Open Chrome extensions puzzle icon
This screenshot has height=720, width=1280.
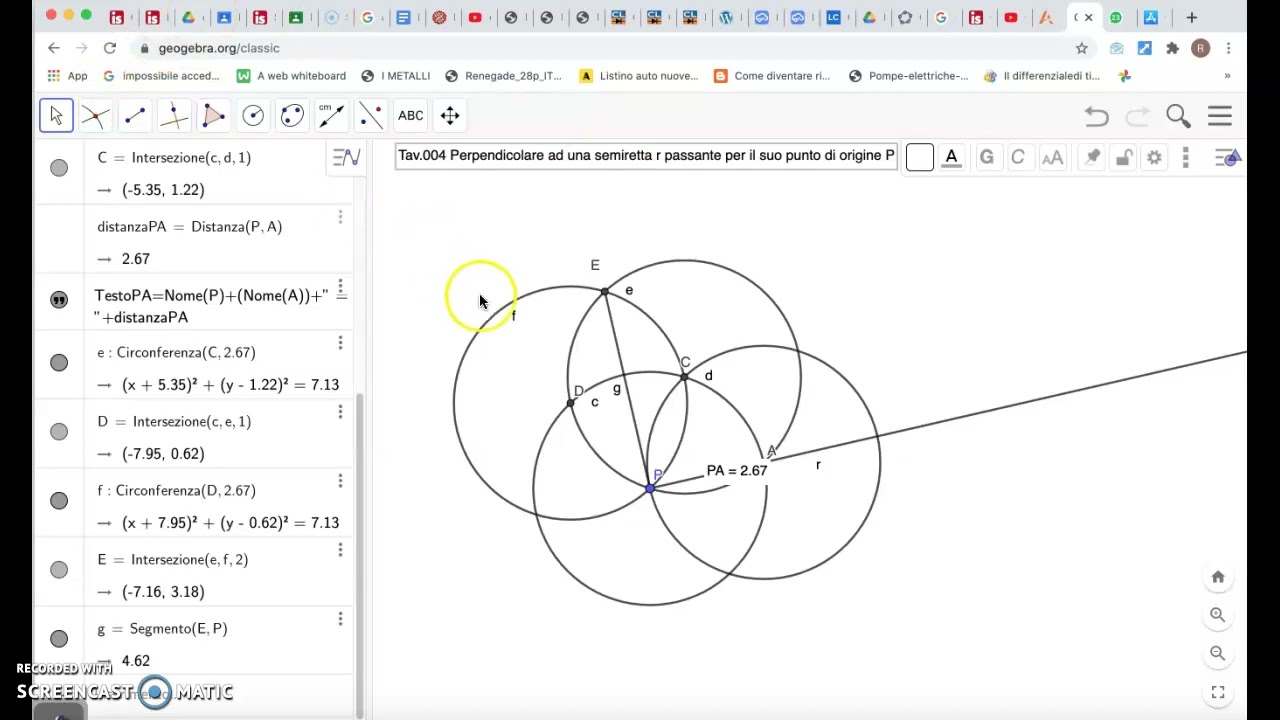click(1172, 48)
